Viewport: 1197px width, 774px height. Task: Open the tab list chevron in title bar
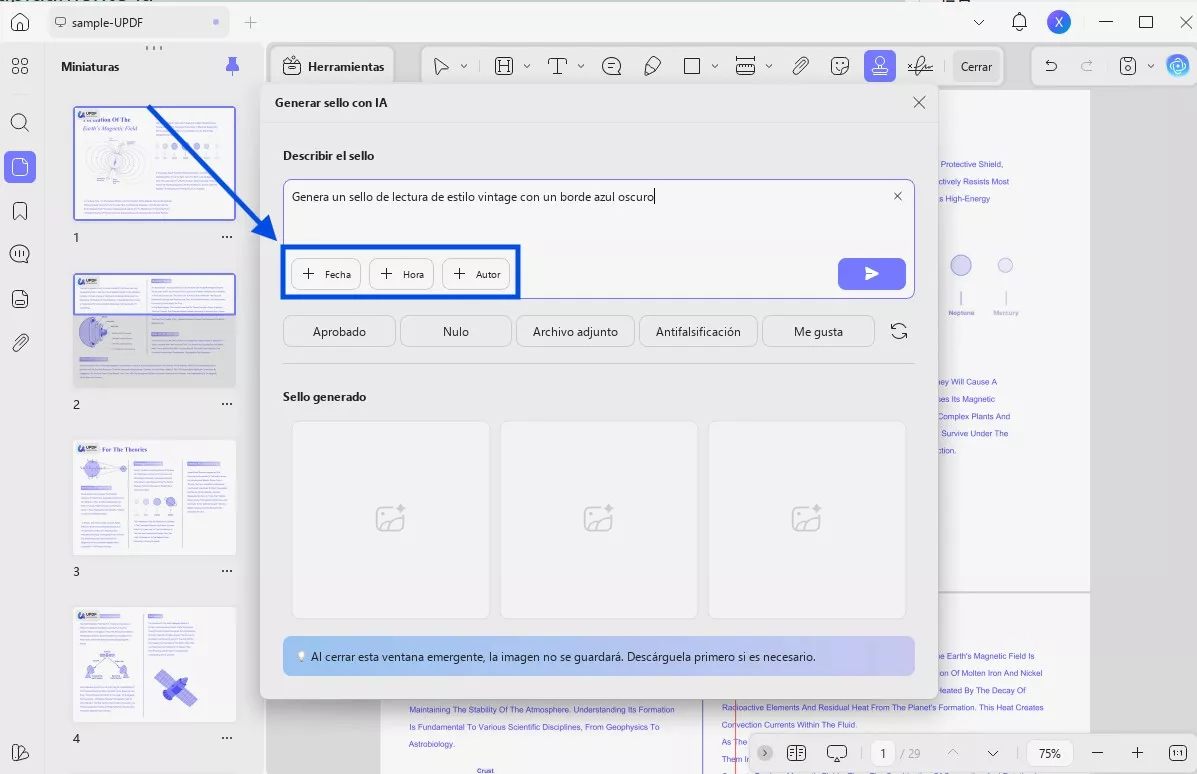[x=979, y=23]
